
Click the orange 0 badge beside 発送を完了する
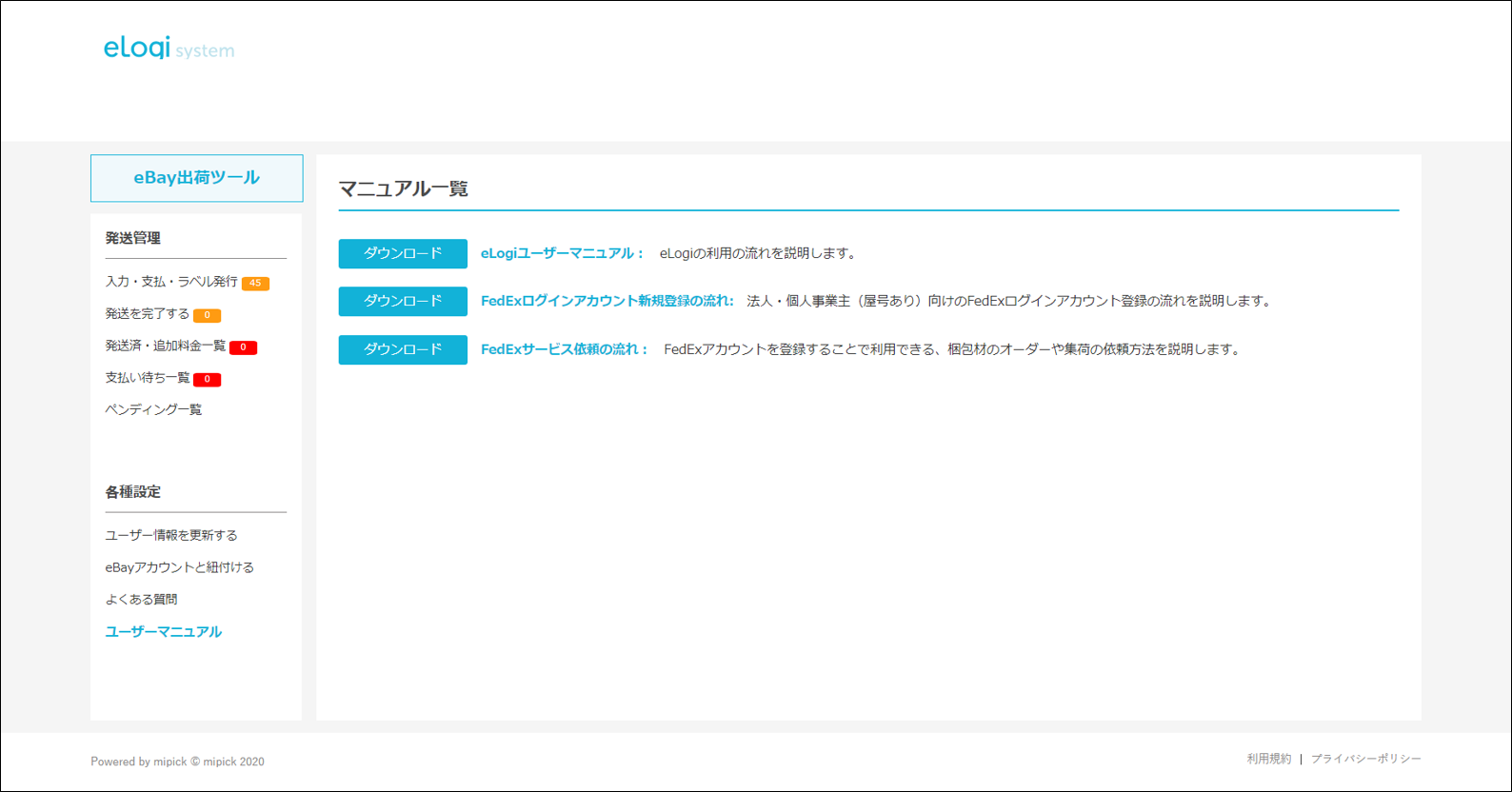click(x=207, y=315)
